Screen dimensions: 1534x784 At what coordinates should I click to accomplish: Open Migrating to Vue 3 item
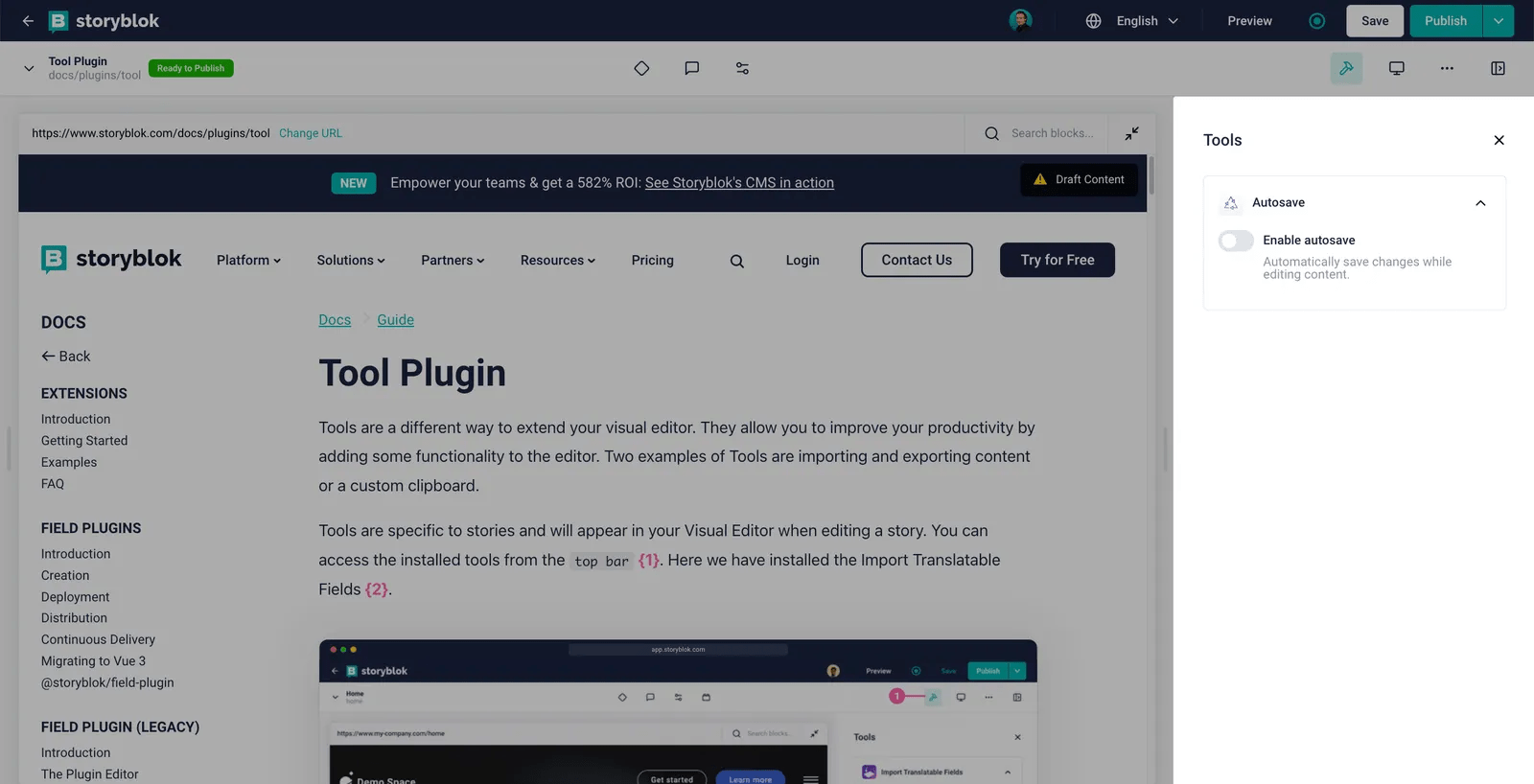pos(93,661)
